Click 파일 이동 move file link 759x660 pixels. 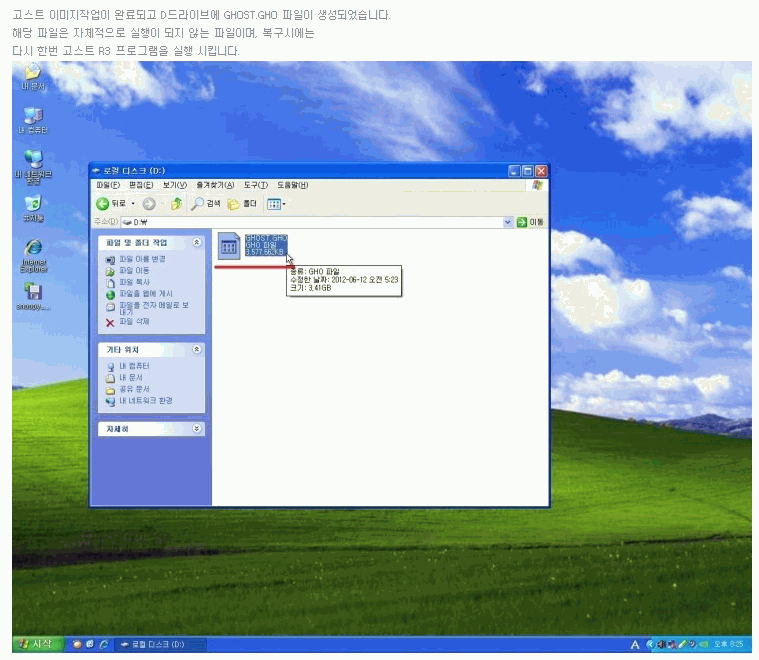pyautogui.click(x=134, y=271)
